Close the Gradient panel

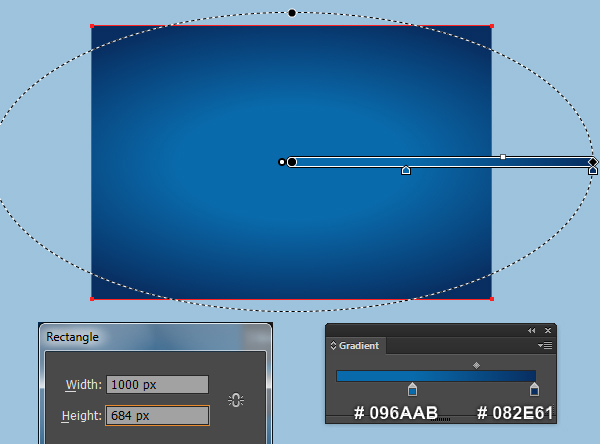coord(548,330)
